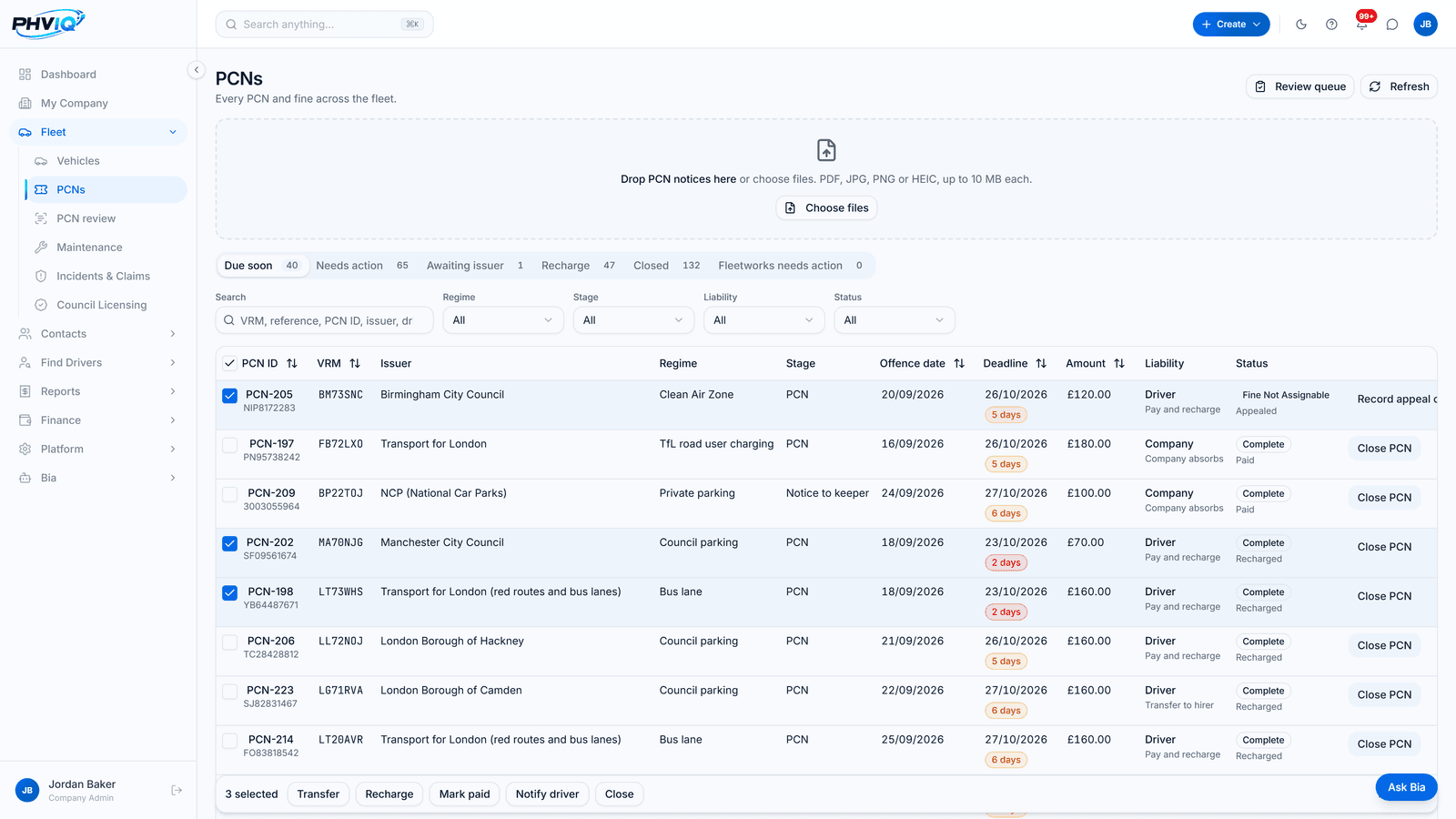This screenshot has width=1456, height=819.
Task: Open the Stage filter dropdown
Action: [x=633, y=320]
